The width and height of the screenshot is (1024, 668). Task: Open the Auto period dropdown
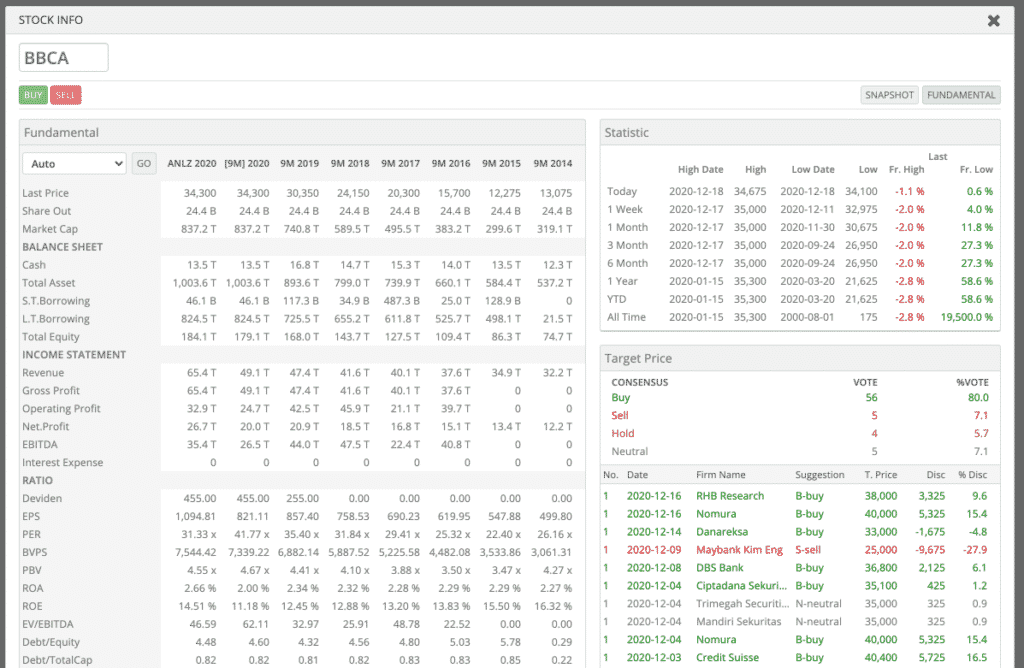pyautogui.click(x=74, y=163)
